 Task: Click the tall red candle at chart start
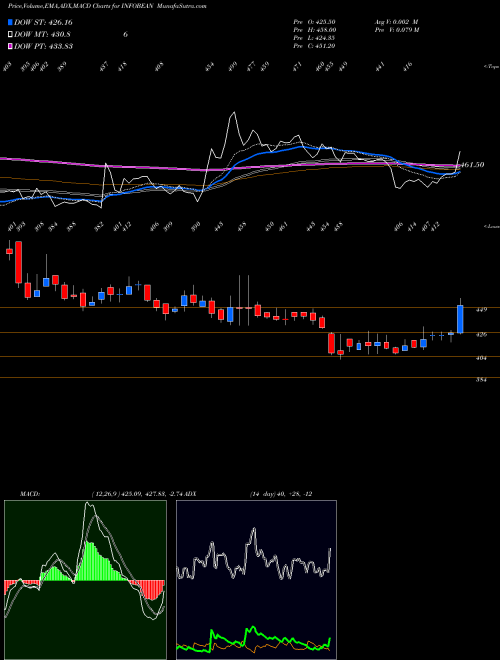tap(19, 262)
